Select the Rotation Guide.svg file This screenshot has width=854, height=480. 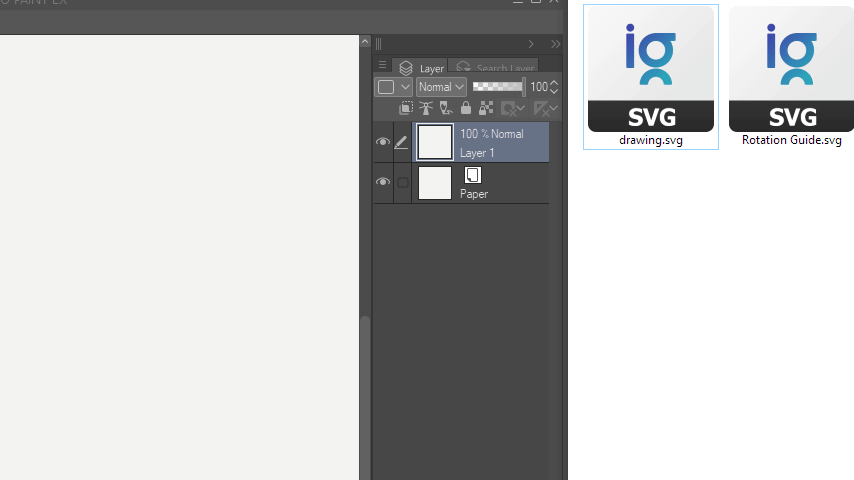[x=791, y=77]
